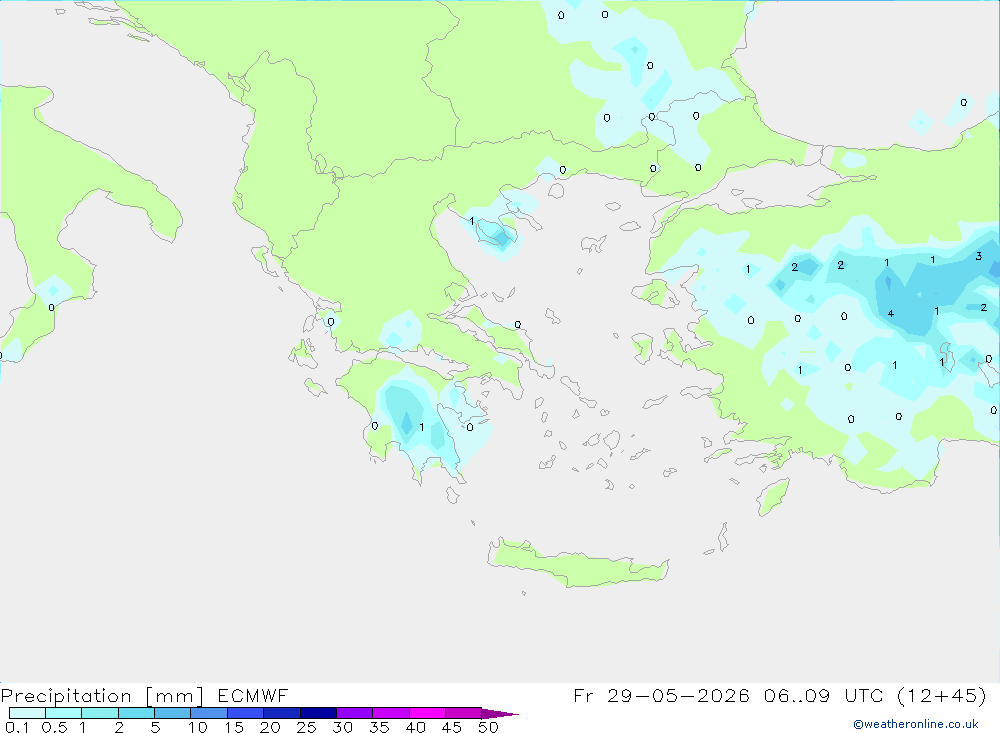Select the 5–10 mm legend color swatch
Viewport: 1000px width, 733px height.
click(x=173, y=713)
